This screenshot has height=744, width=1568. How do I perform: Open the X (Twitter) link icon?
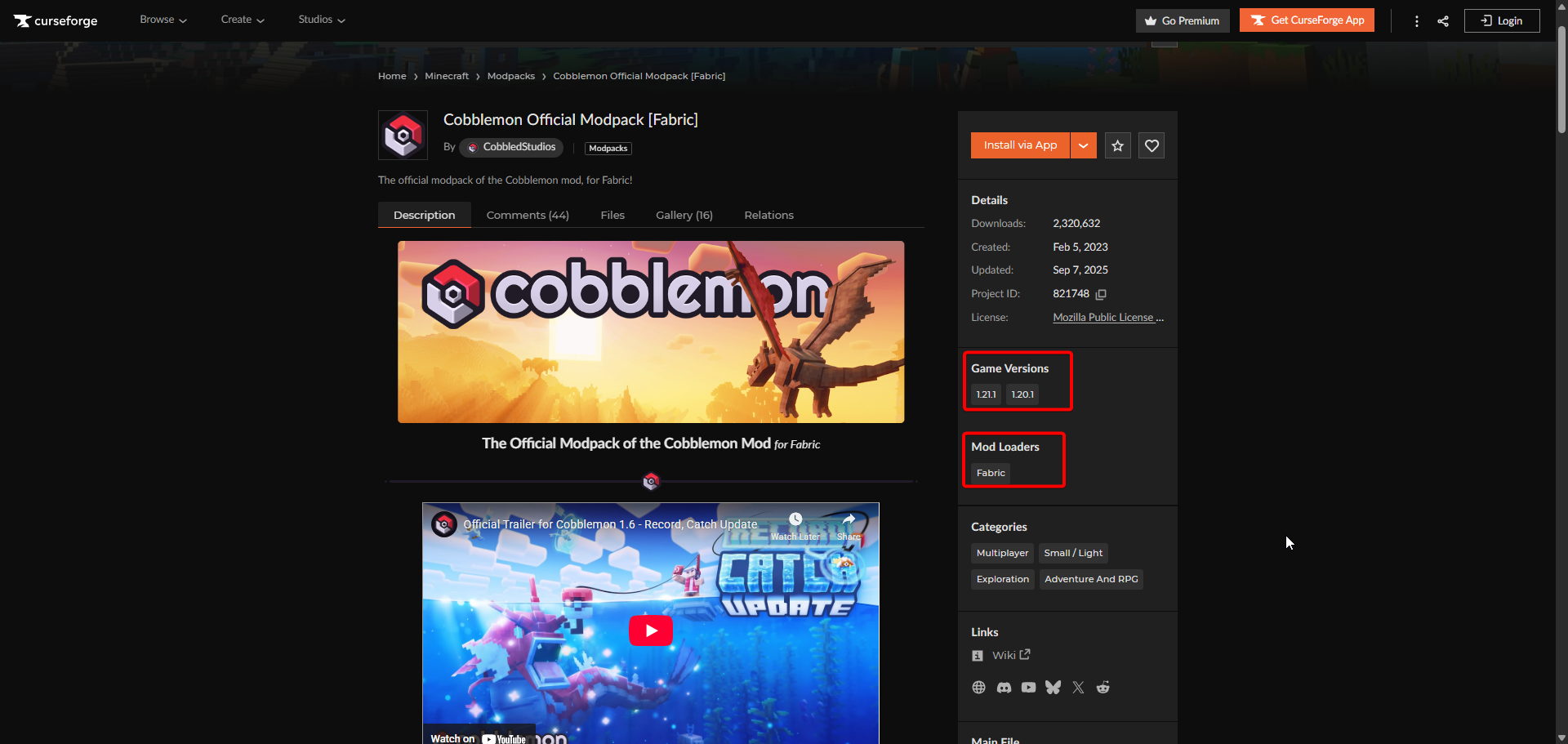click(1078, 688)
